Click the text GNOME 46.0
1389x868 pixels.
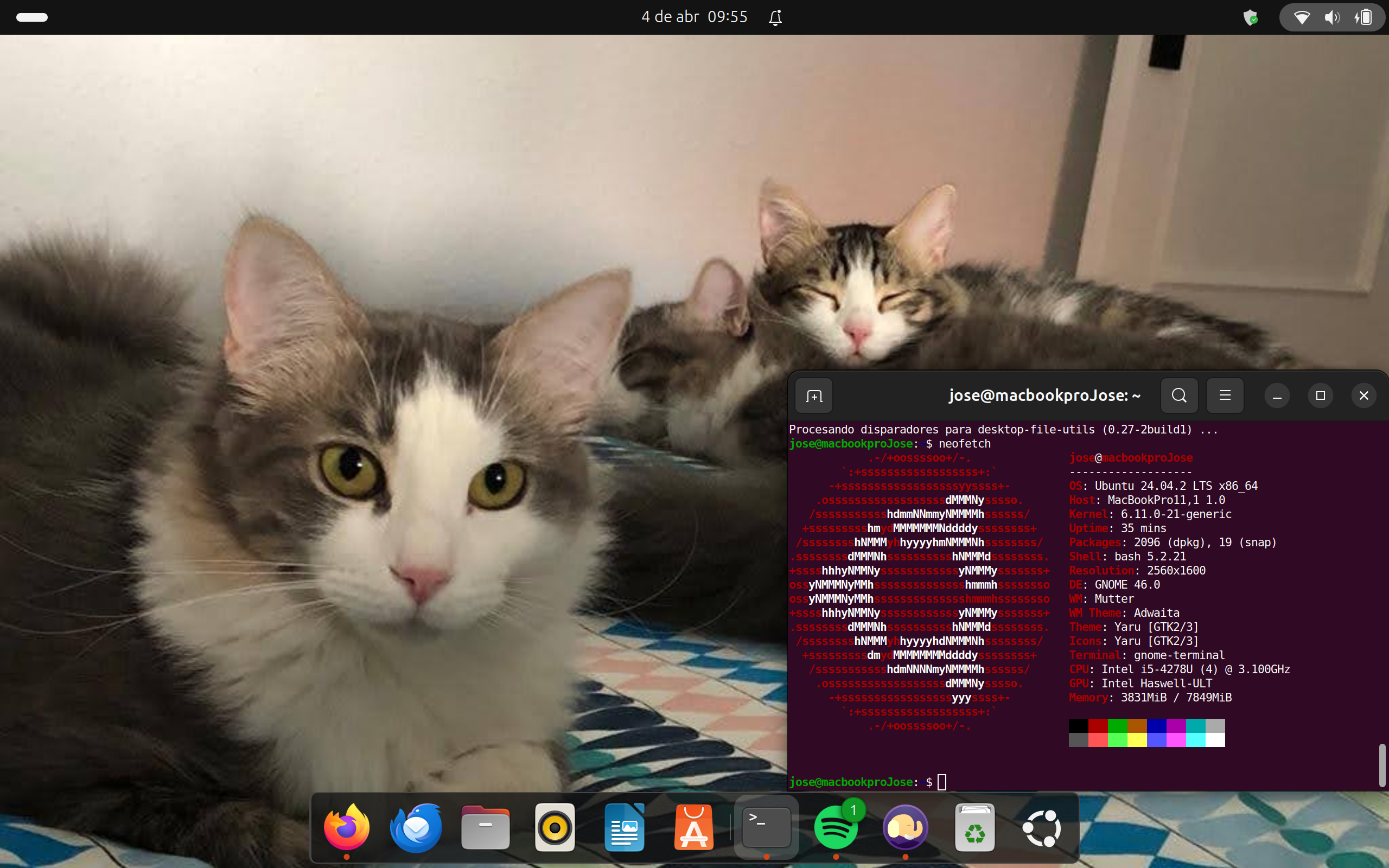point(1127,584)
